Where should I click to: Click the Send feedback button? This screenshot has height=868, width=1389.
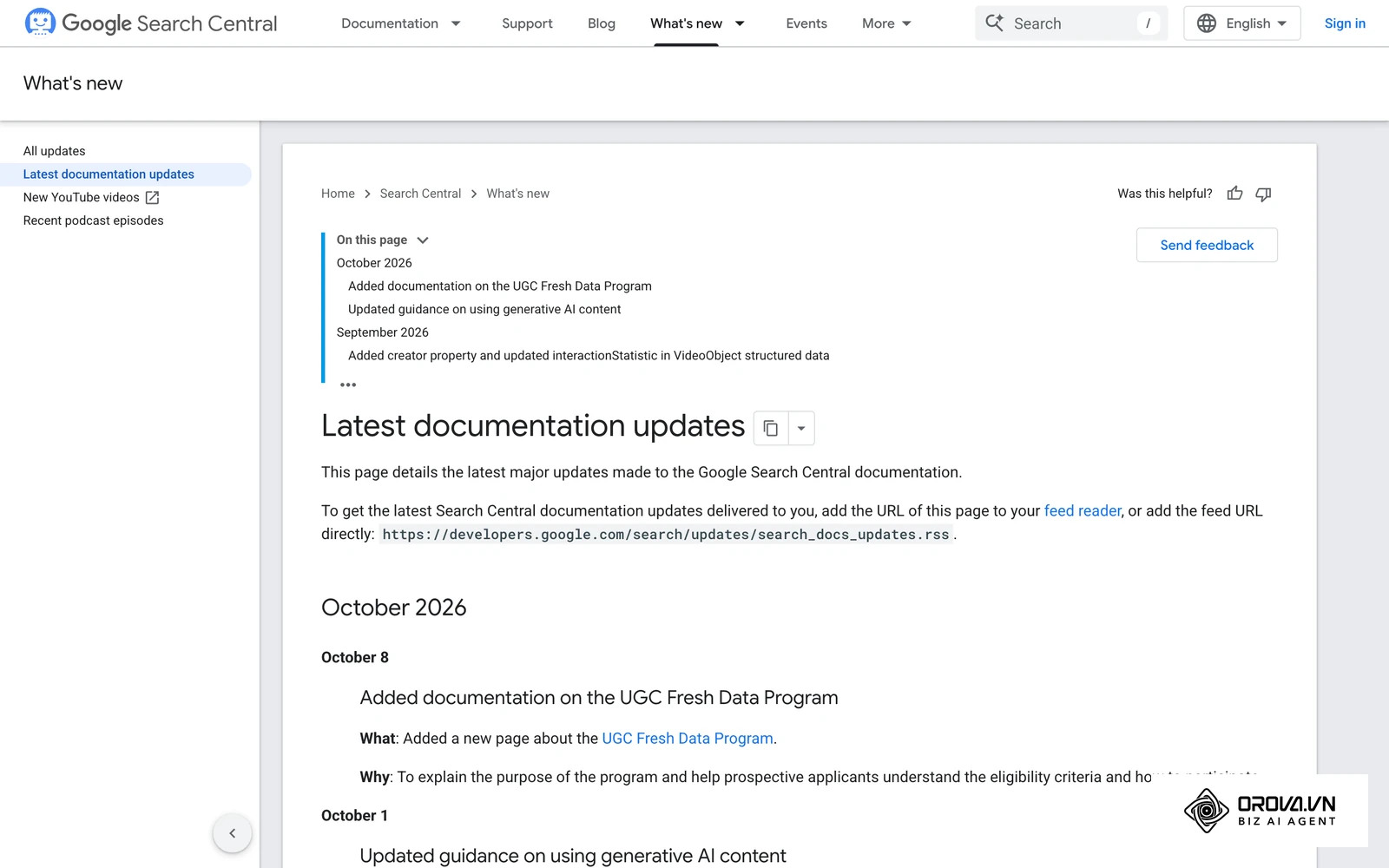coord(1207,245)
